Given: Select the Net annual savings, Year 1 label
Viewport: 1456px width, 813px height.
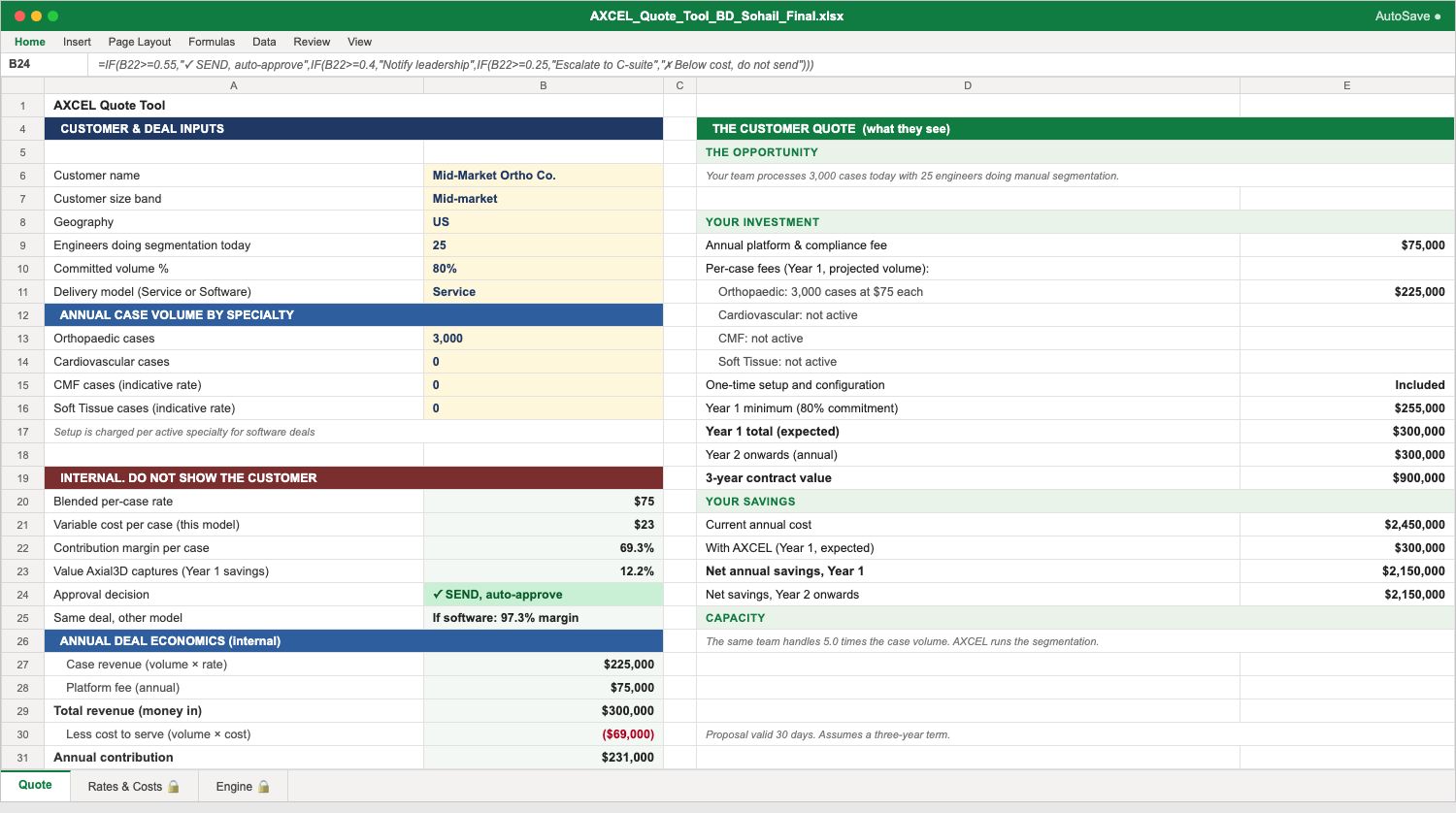Looking at the screenshot, I should [x=968, y=571].
